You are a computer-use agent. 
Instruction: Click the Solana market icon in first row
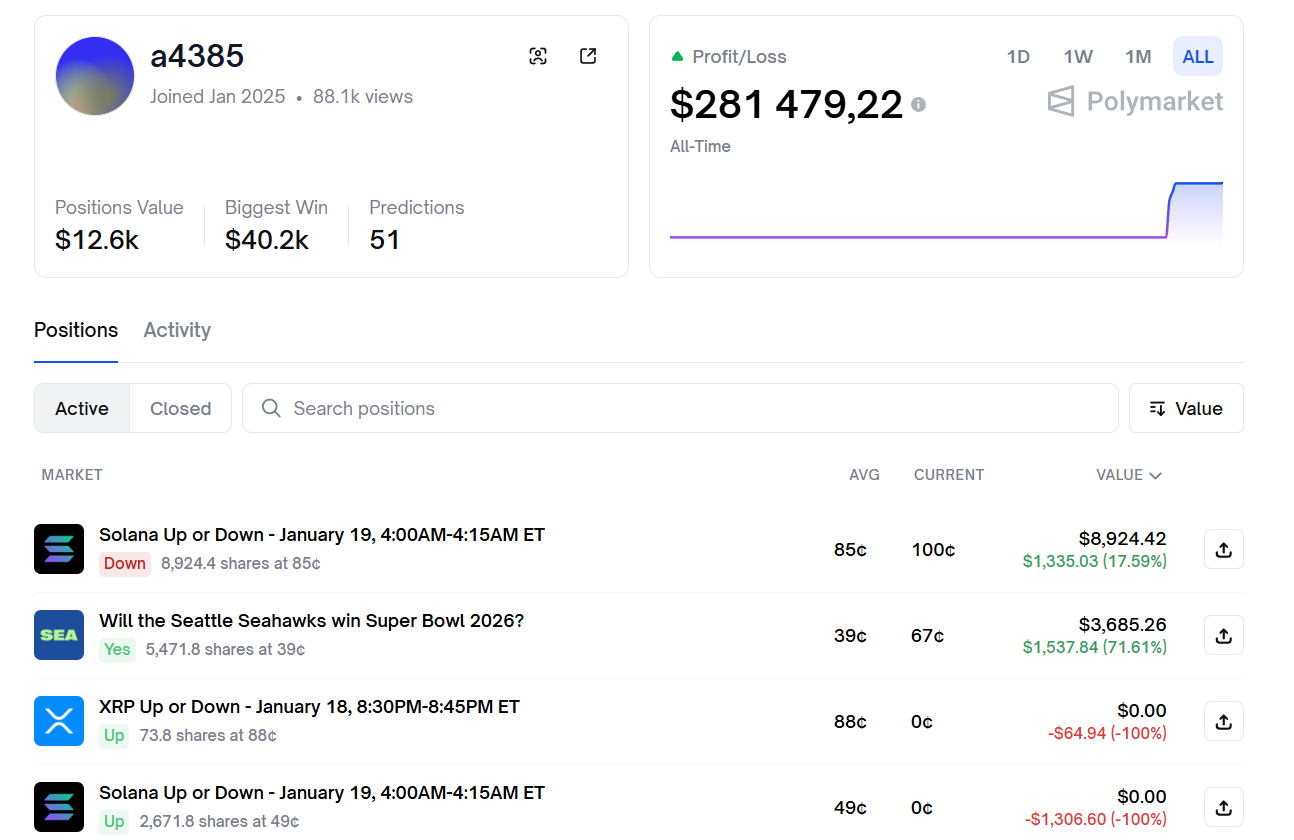point(59,549)
